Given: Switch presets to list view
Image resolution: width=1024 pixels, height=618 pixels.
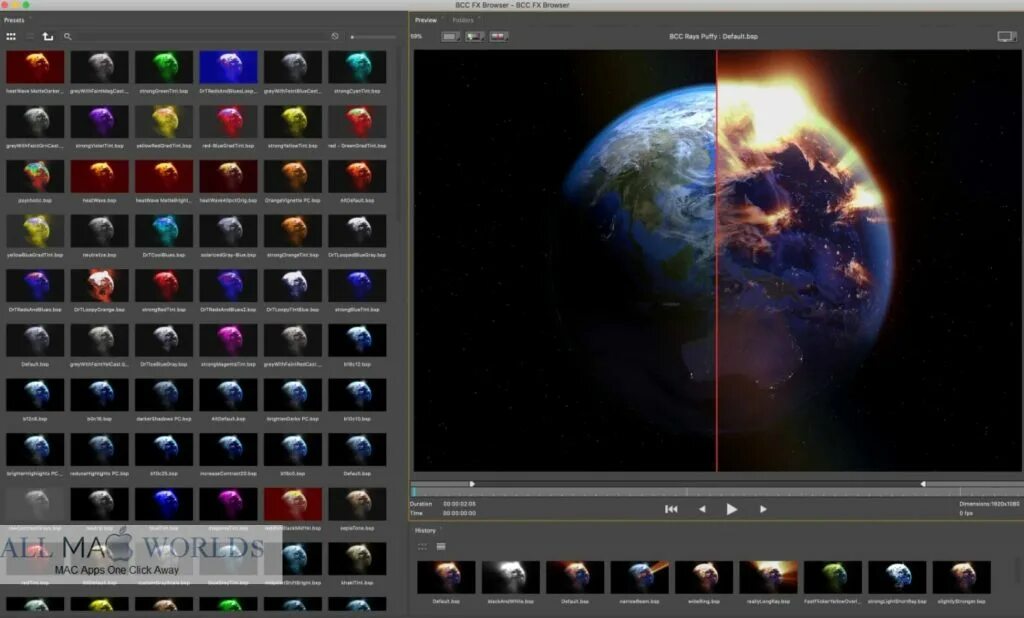Looking at the screenshot, I should 29,37.
